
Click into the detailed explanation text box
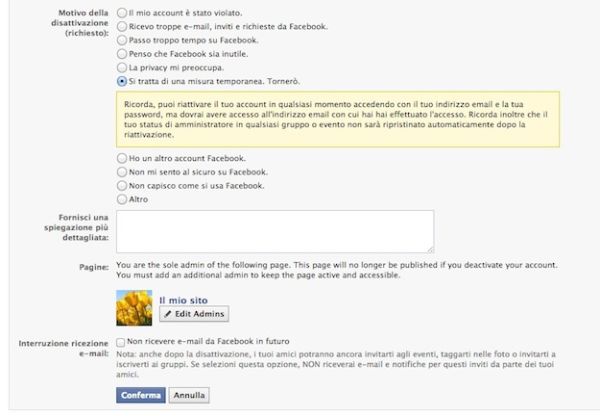[274, 231]
